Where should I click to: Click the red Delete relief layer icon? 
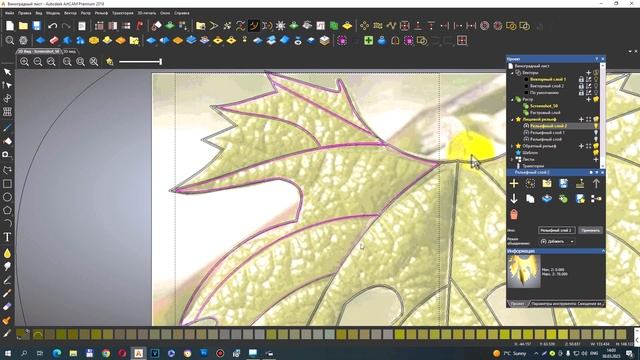514,214
